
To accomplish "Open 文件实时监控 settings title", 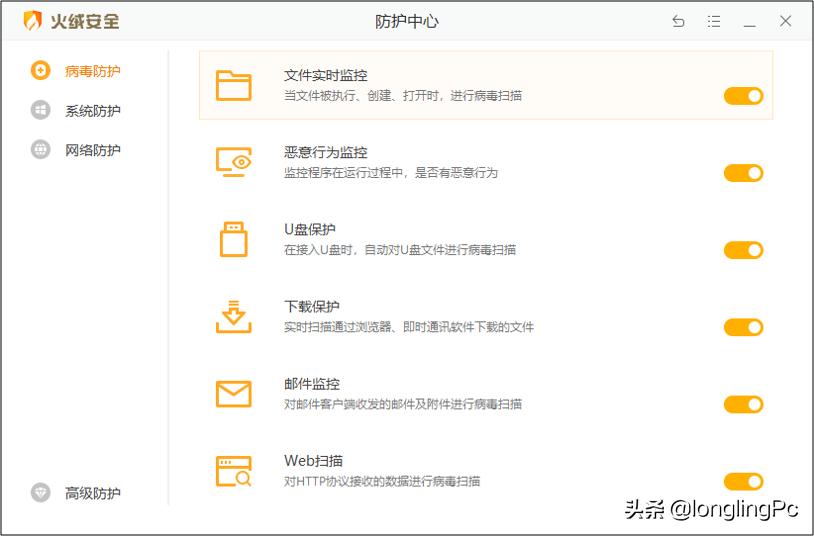I will 325,75.
